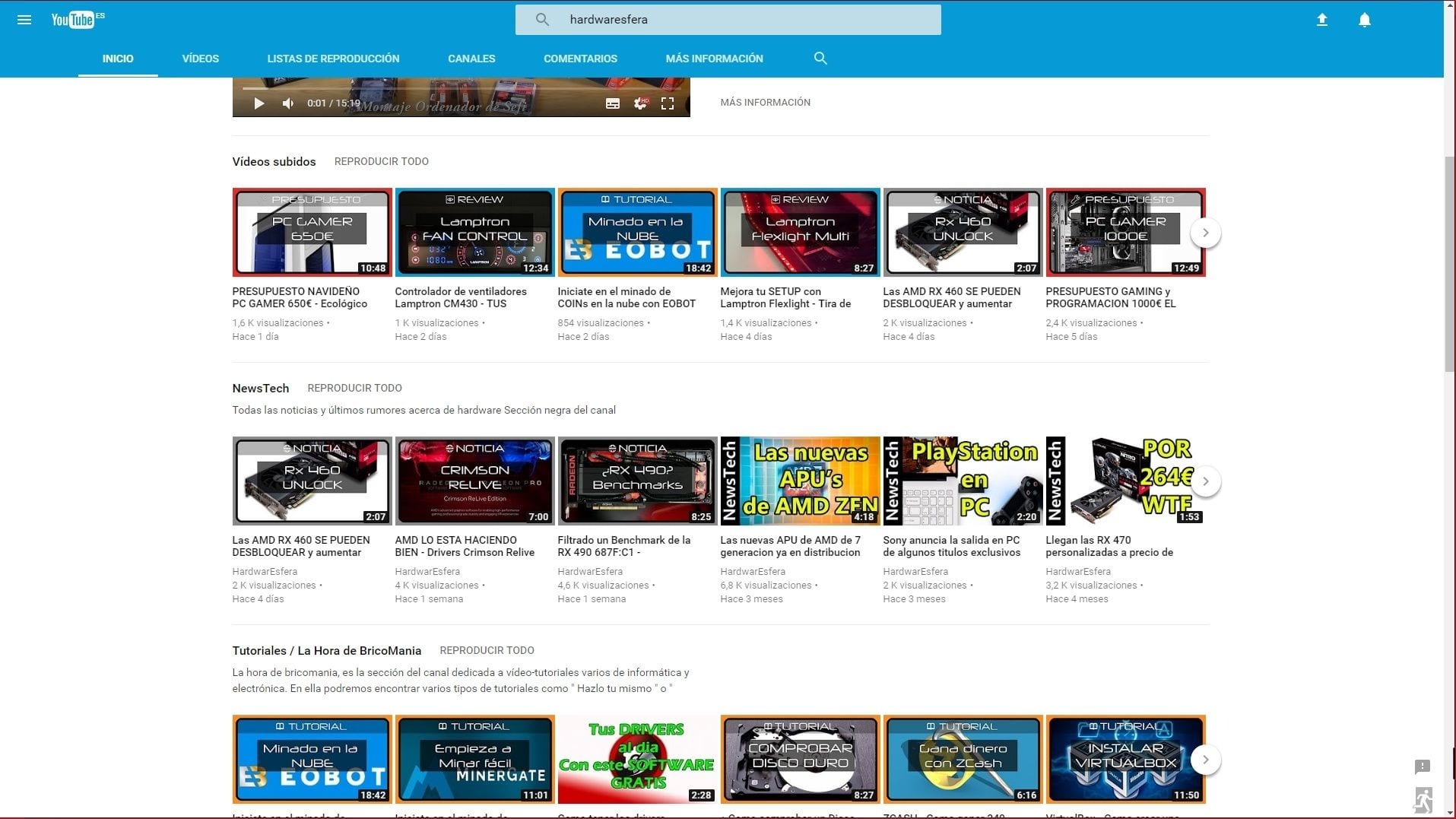
Task: Open the NewsTech section title
Action: tap(260, 388)
